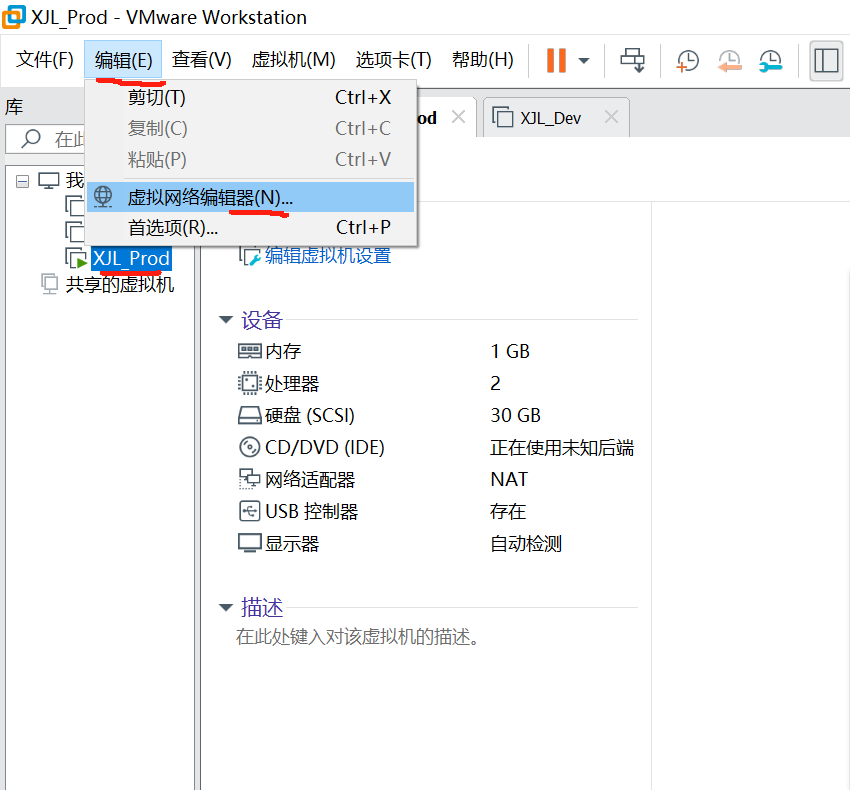Open the snapshot manager icon

770,61
